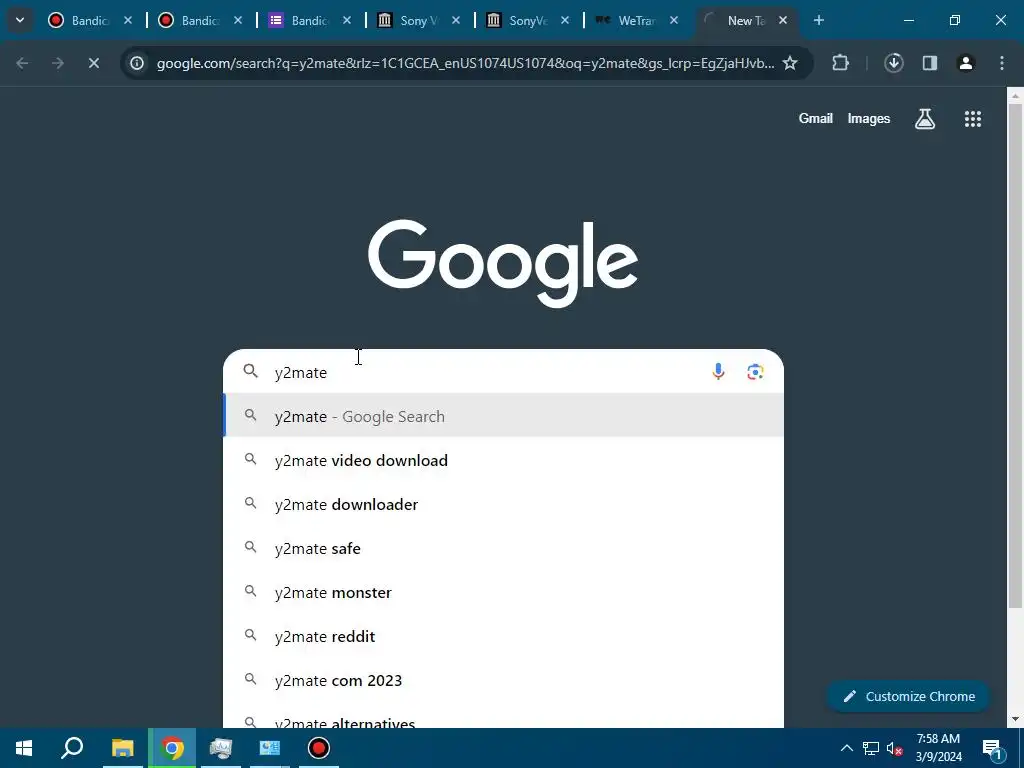Toggle the Chrome side panel

930,63
